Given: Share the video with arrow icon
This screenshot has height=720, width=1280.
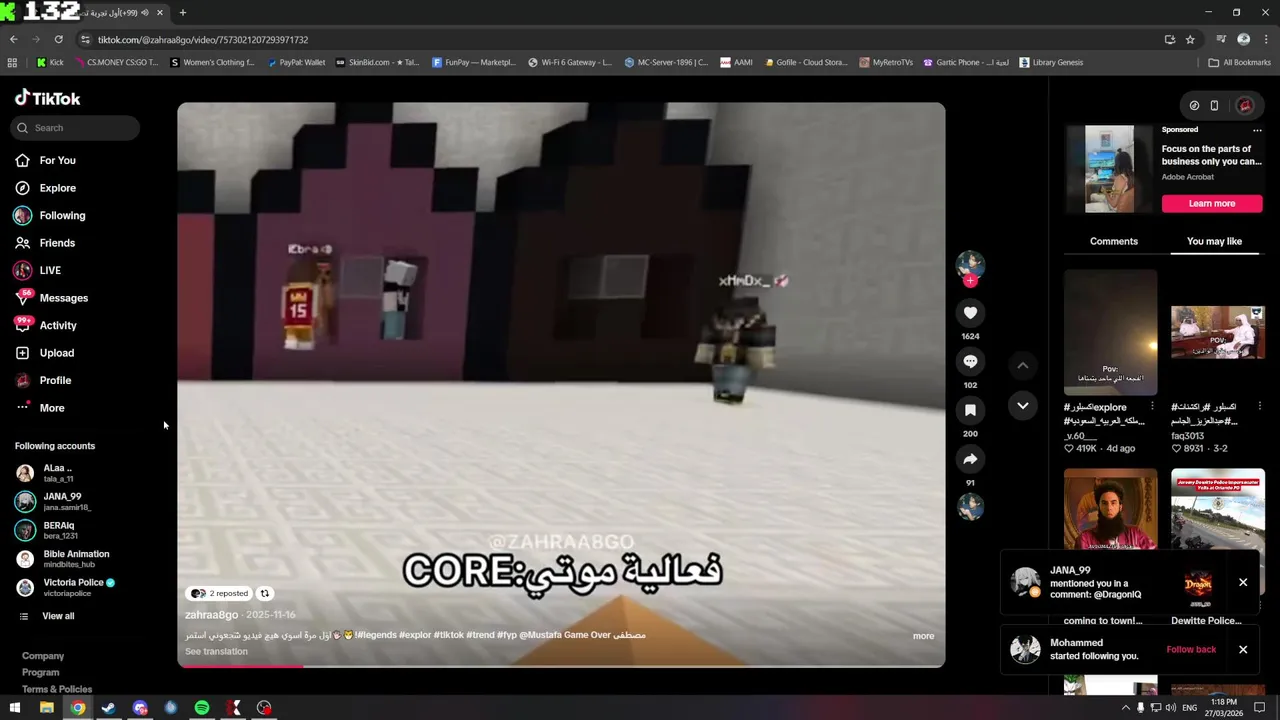Looking at the screenshot, I should [x=970, y=459].
